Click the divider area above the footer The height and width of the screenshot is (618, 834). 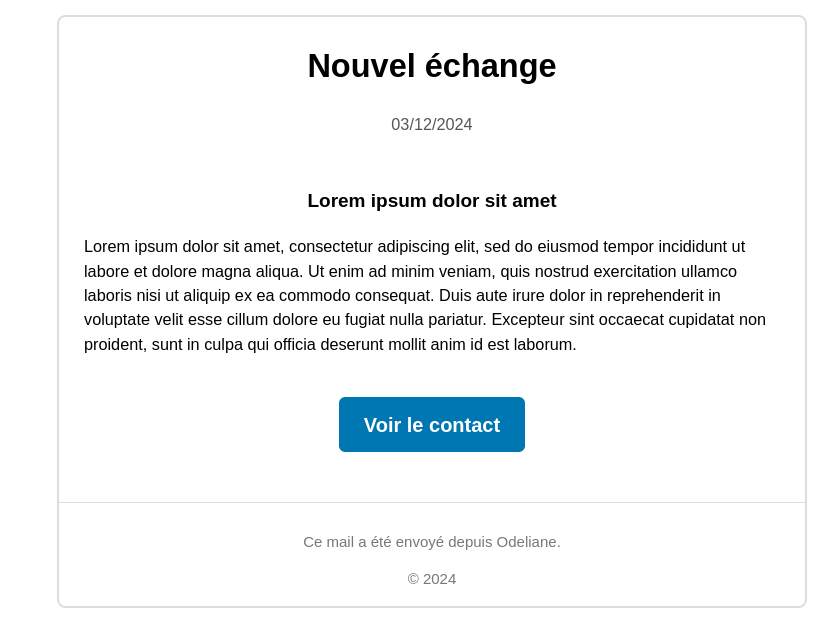point(432,502)
